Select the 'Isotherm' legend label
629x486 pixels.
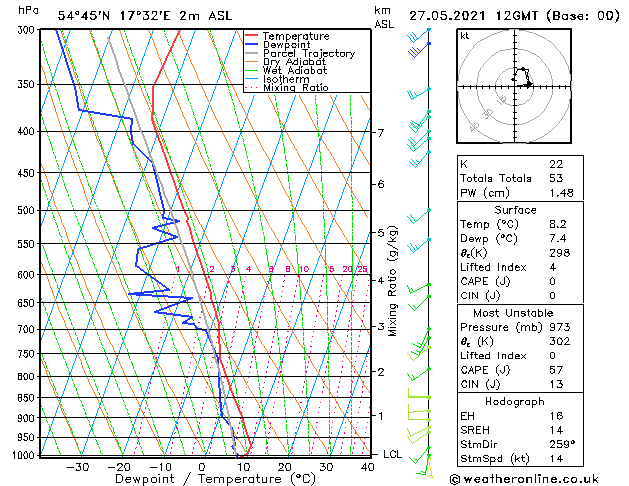286,79
